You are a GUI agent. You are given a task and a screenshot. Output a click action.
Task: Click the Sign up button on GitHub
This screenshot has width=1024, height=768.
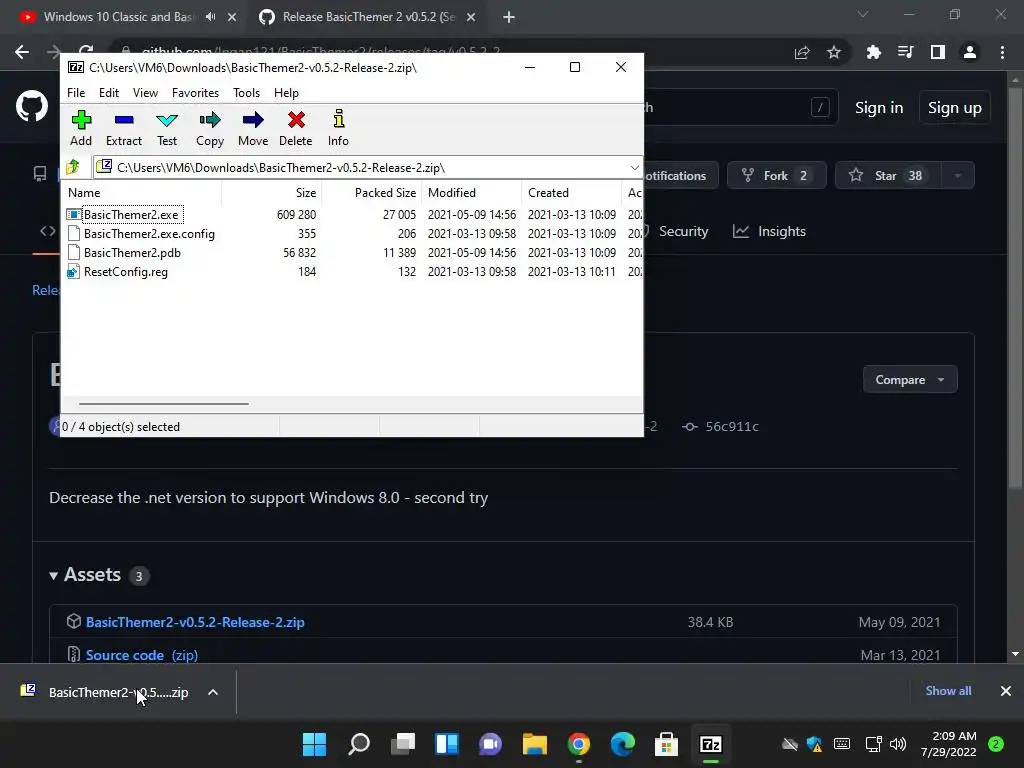tap(955, 108)
